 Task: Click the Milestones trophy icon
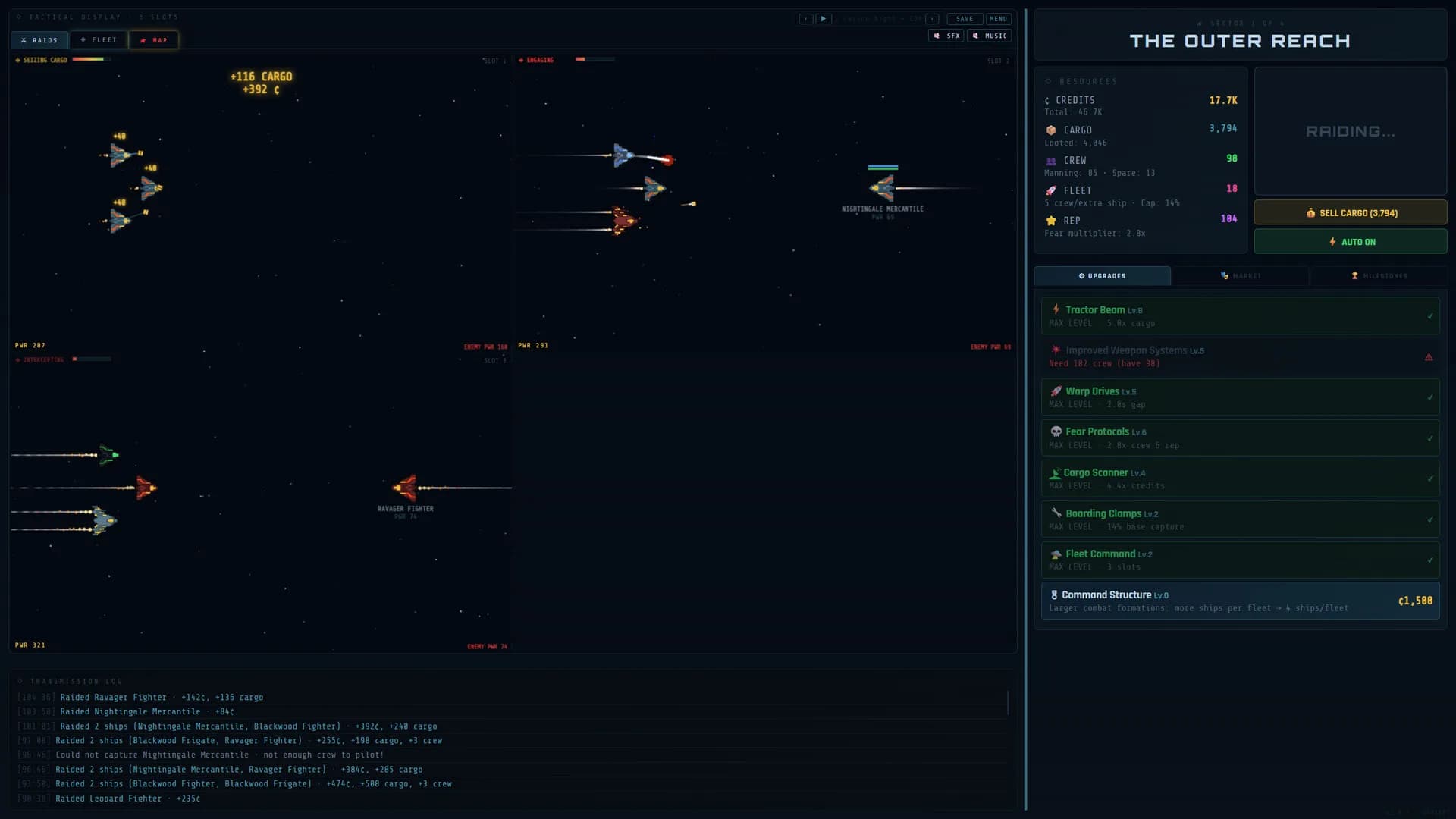tap(1355, 276)
